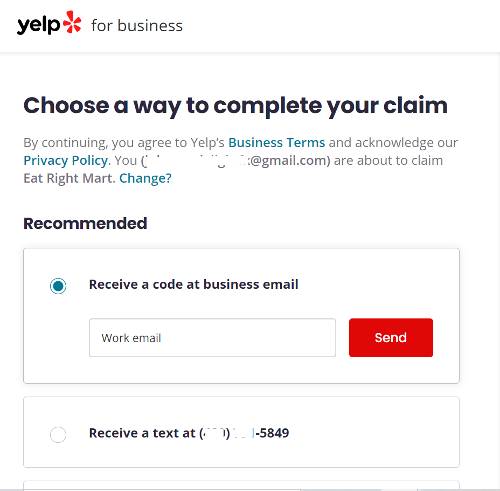Click the red Yelp burst logo icon
The width and height of the screenshot is (500, 491).
coord(72,22)
